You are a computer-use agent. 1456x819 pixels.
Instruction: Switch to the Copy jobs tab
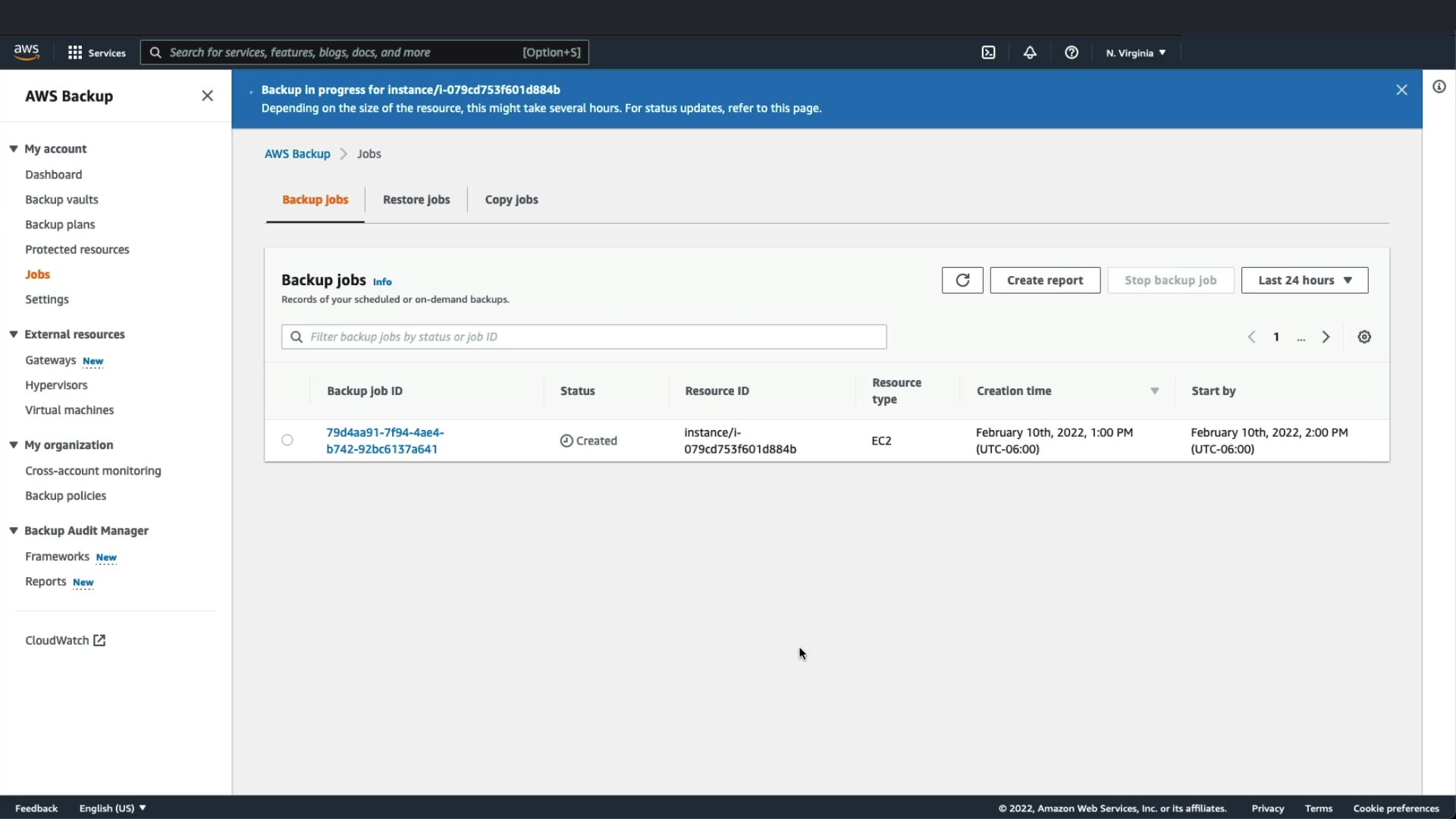(x=511, y=199)
